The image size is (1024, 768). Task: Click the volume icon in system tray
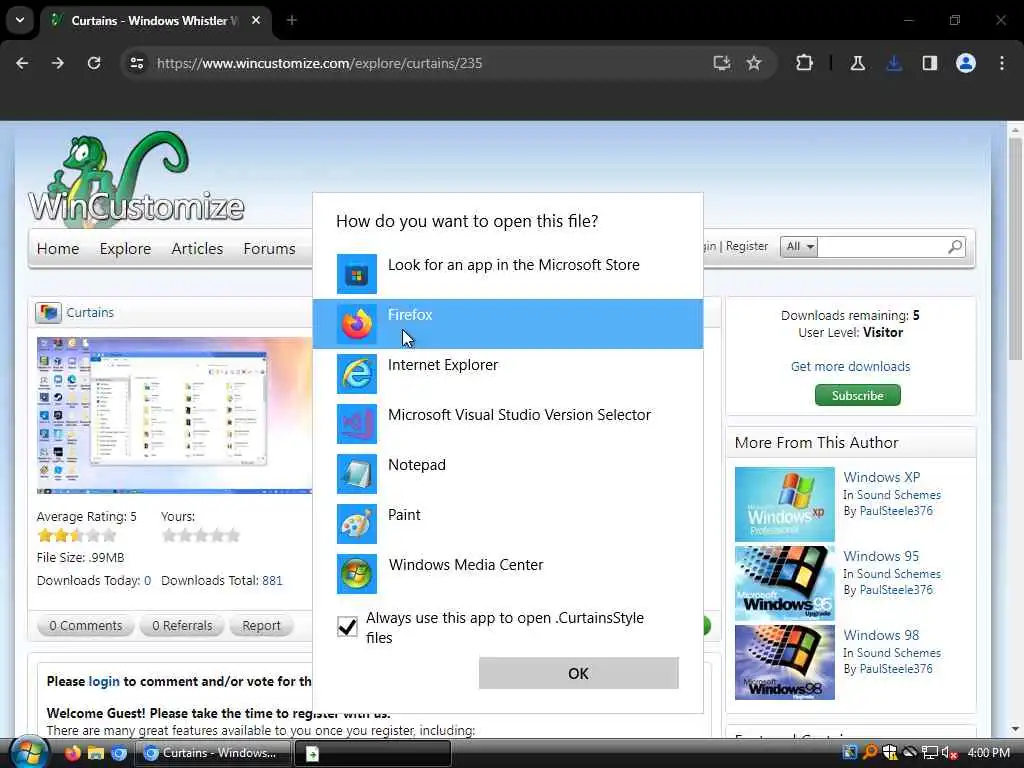click(x=948, y=753)
